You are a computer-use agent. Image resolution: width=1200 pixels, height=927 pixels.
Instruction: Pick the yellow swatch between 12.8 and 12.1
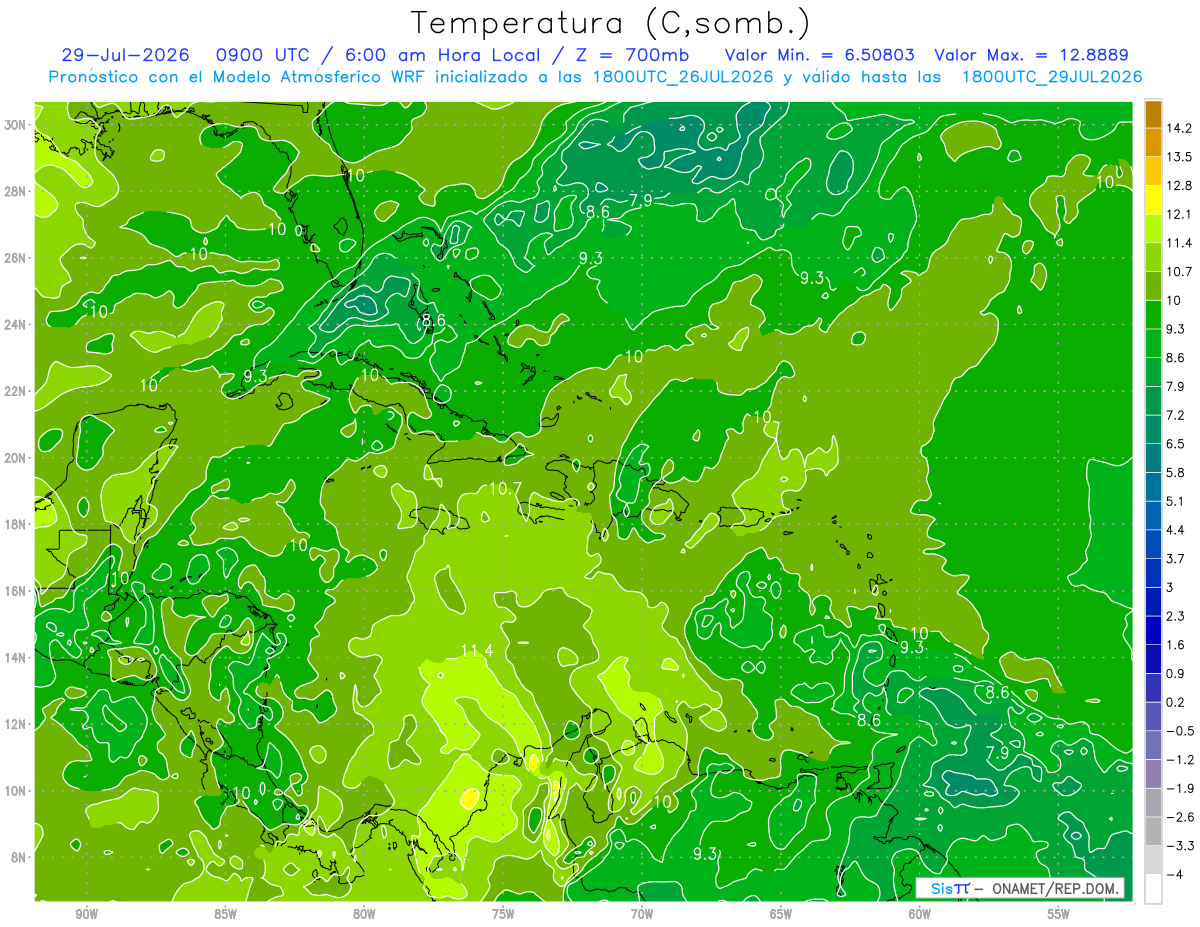[1153, 200]
